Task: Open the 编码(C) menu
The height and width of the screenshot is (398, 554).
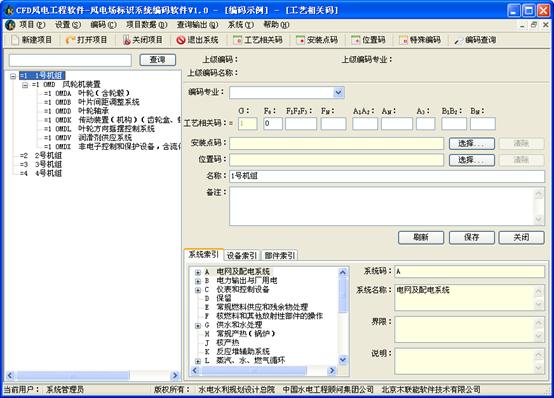Action: tap(103, 25)
